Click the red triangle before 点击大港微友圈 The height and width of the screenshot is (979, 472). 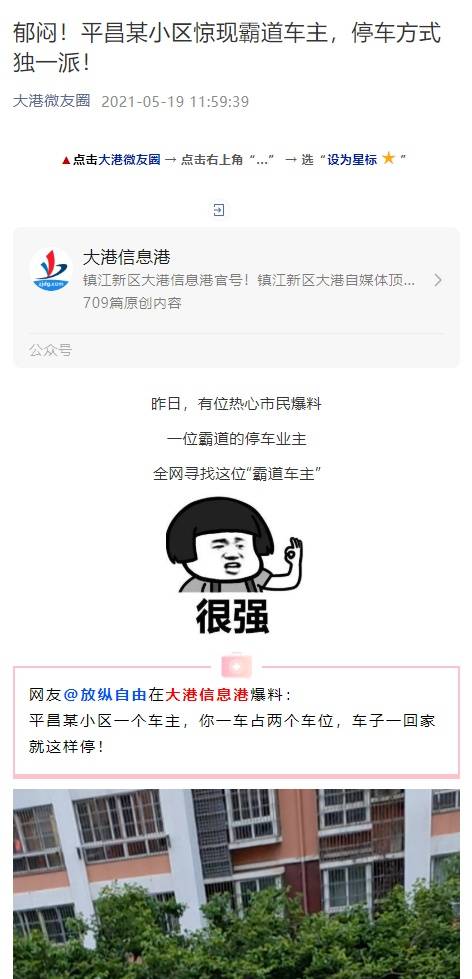pyautogui.click(x=66, y=160)
